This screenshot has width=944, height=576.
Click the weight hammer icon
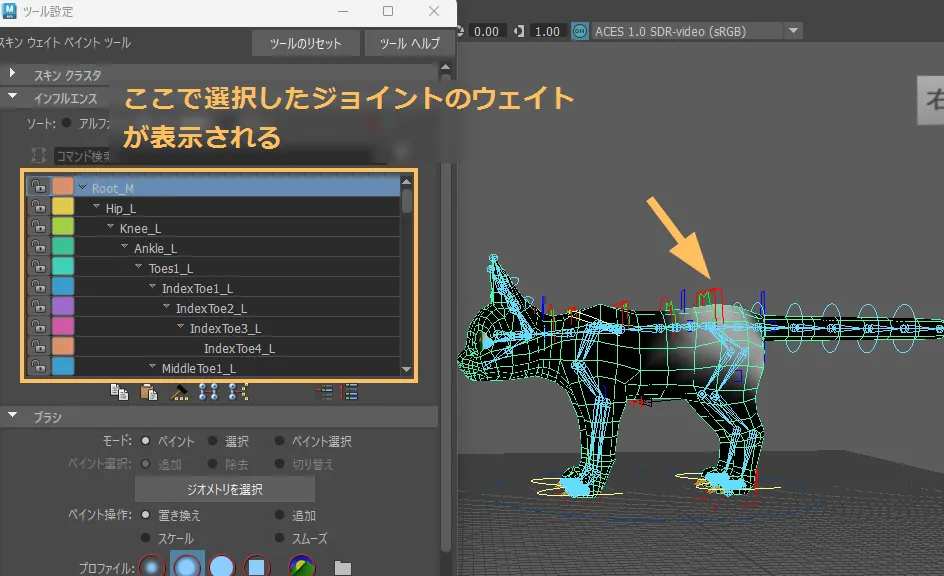(180, 393)
